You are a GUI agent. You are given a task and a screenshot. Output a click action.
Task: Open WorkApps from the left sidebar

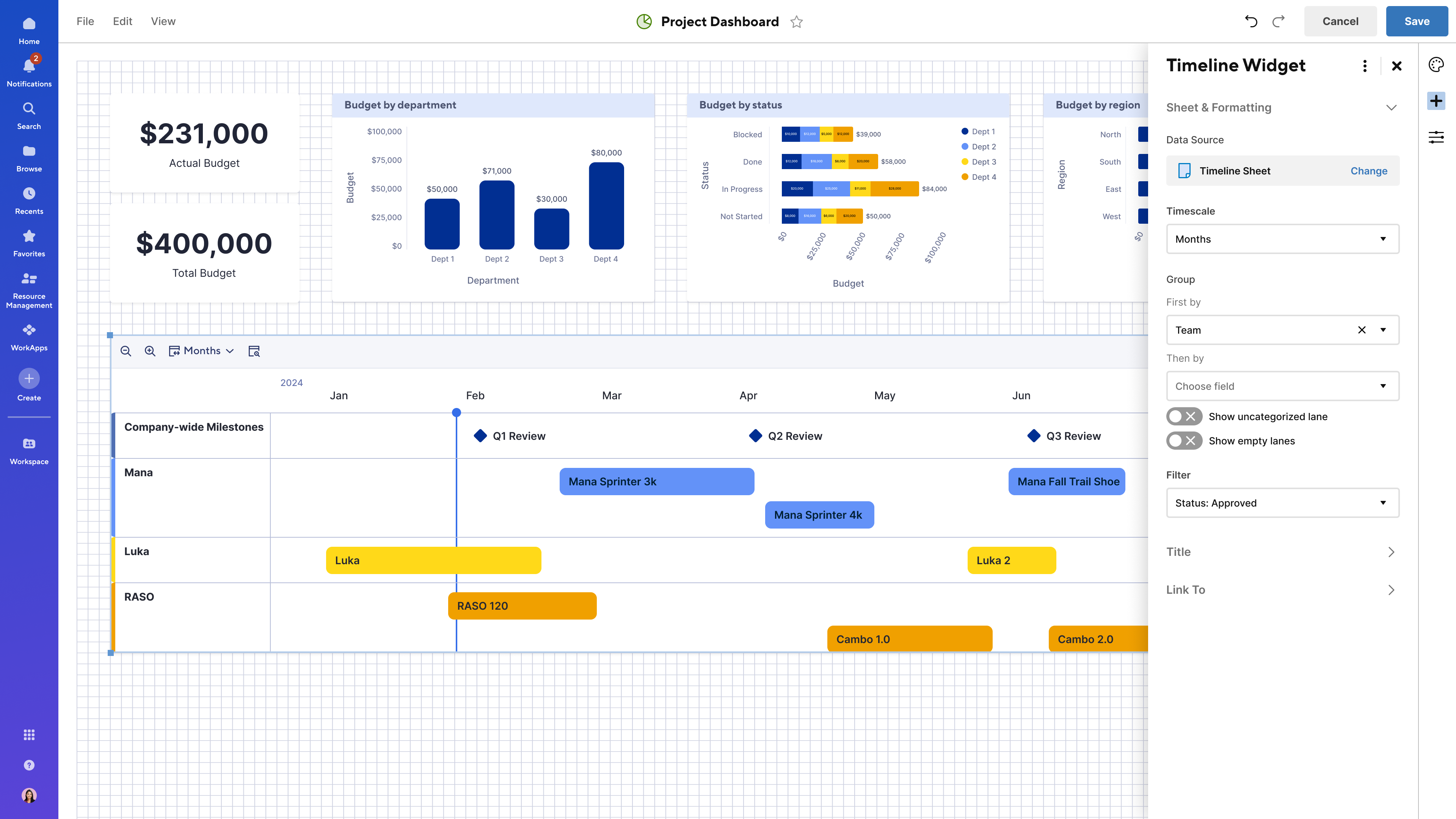click(29, 330)
